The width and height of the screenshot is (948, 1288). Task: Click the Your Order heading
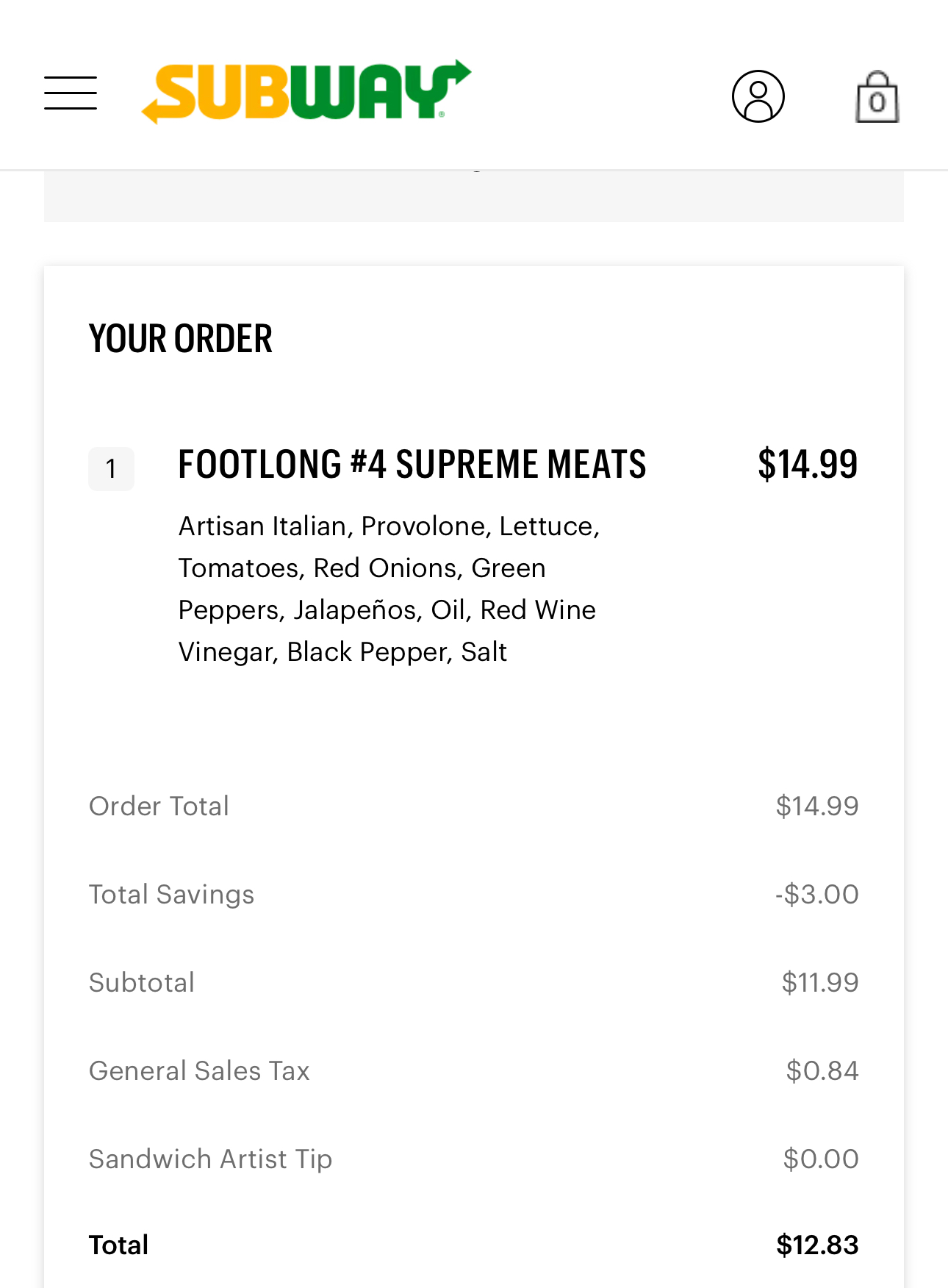pos(180,339)
